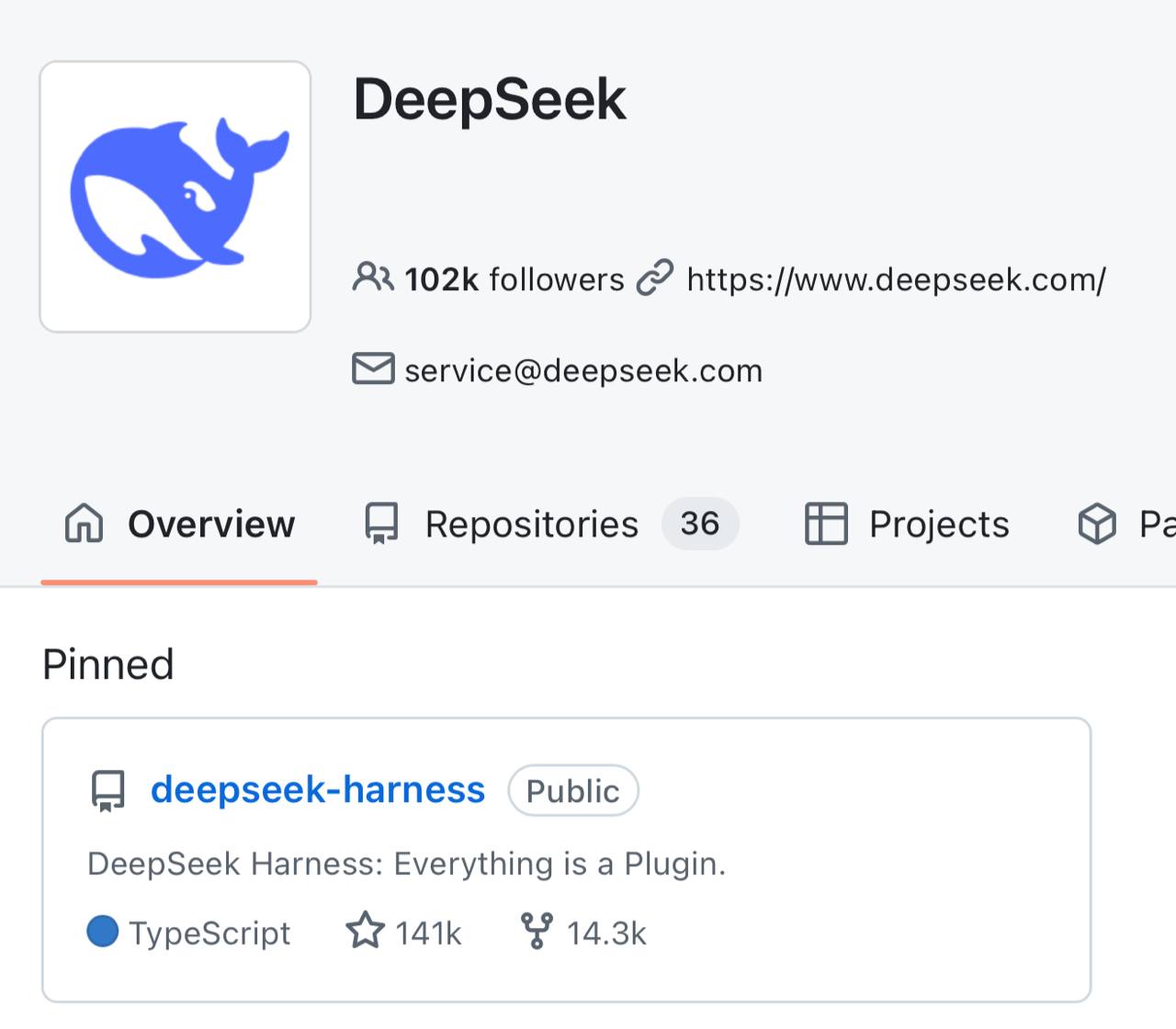1176x1029 pixels.
Task: Click the service@deepseek.com email address
Action: (x=583, y=370)
